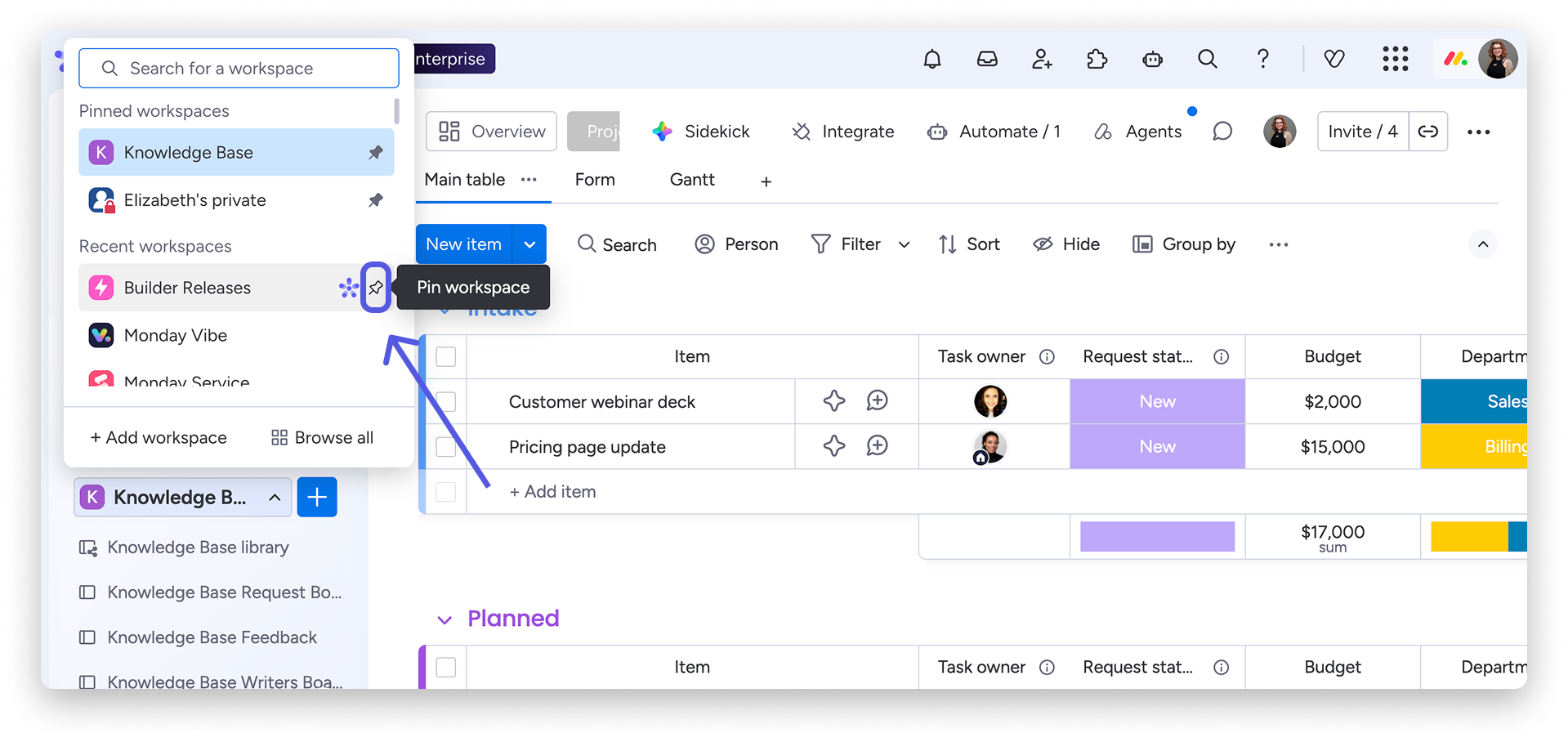This screenshot has height=742, width=1568.
Task: Copy board link with the chain icon
Action: tap(1427, 132)
